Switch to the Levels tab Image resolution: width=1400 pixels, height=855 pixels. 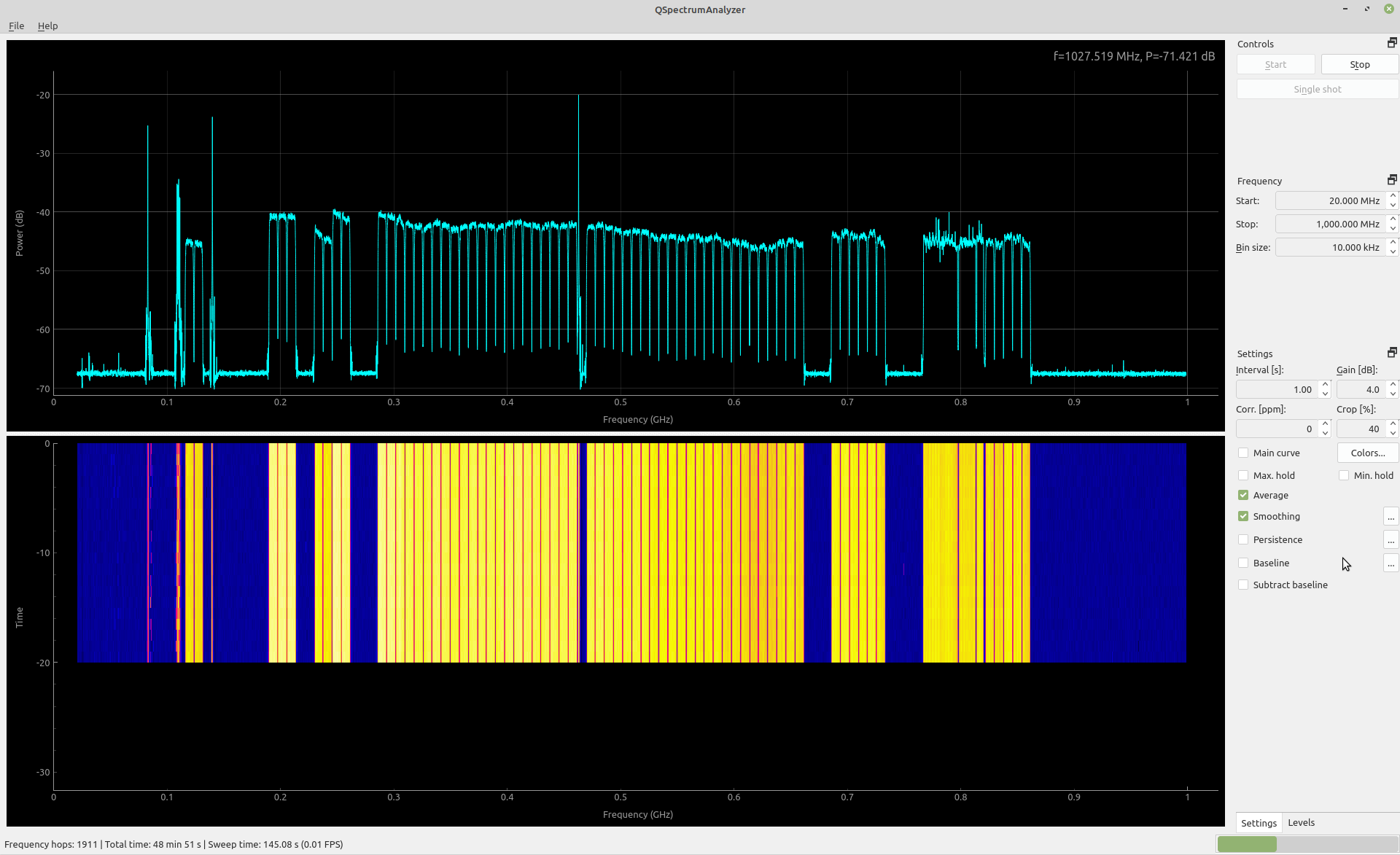click(1301, 822)
